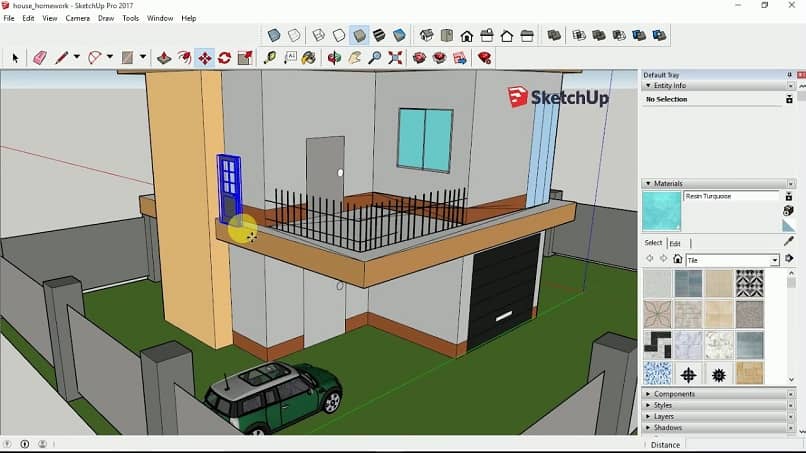The height and width of the screenshot is (453, 806).
Task: Toggle Back Edges style
Action: coord(294,35)
